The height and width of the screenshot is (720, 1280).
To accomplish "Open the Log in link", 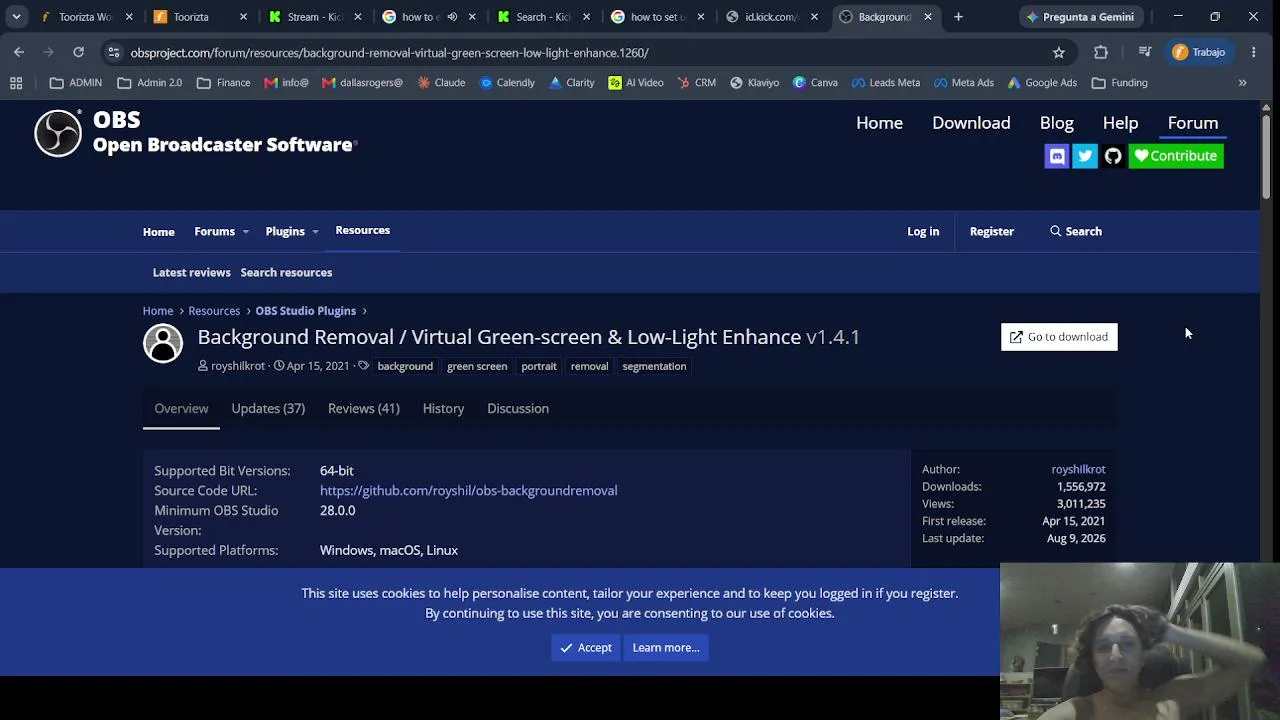I will point(923,232).
